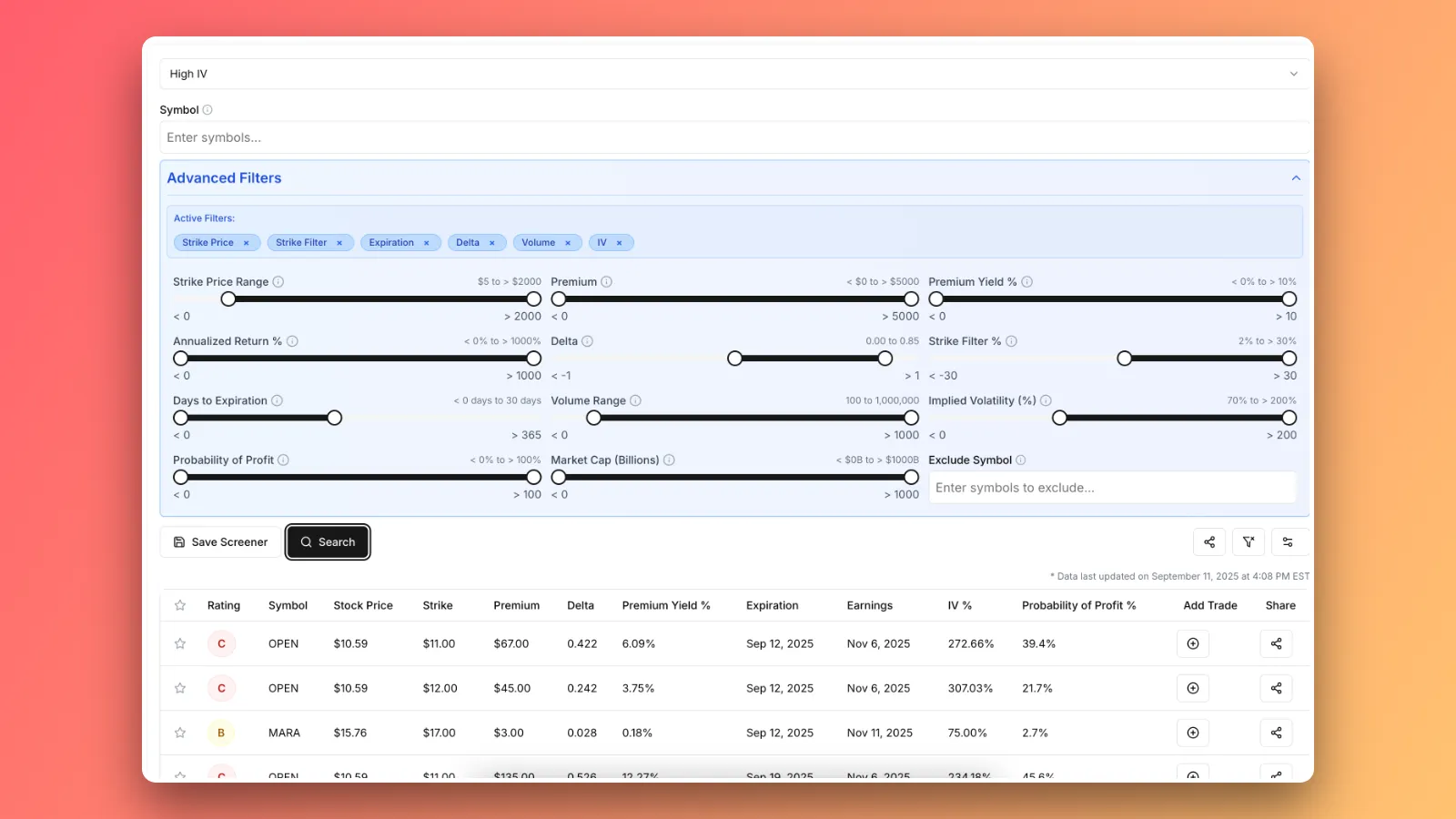
Task: Click the Exclude Symbol input field
Action: point(1111,488)
